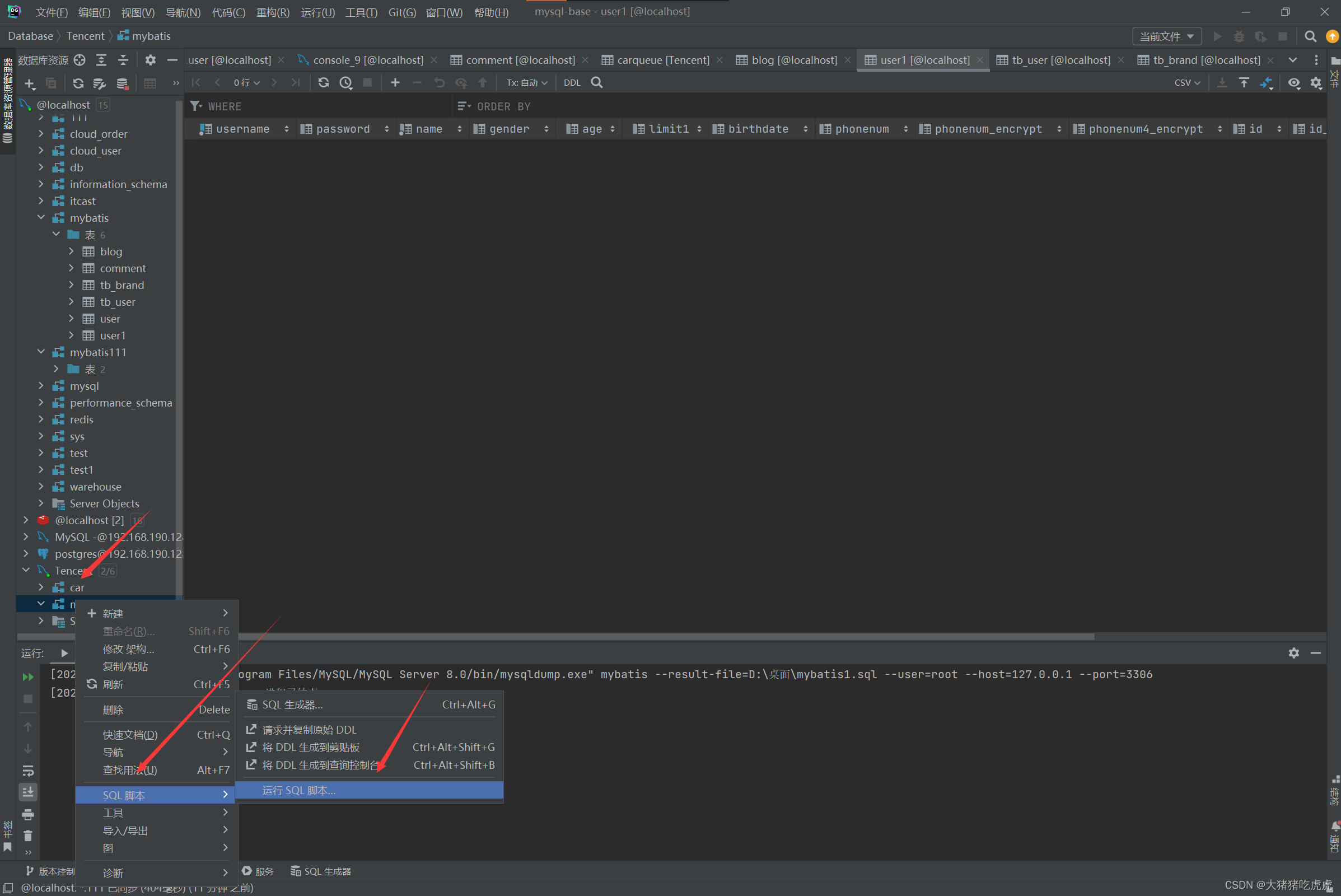This screenshot has height=896, width=1341.
Task: Collapse the mybatis111 schema node
Action: (x=41, y=352)
